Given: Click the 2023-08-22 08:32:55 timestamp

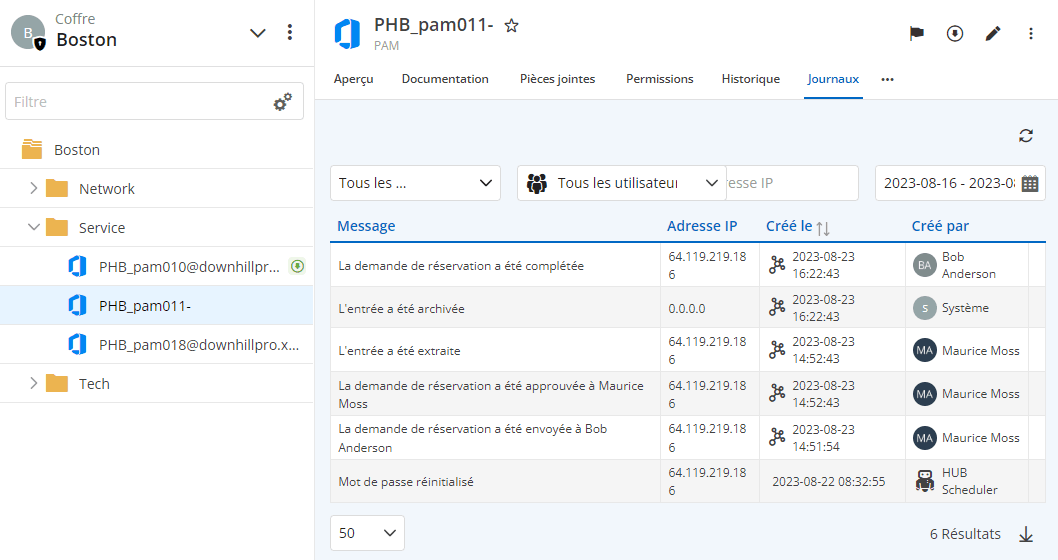Looking at the screenshot, I should (829, 482).
